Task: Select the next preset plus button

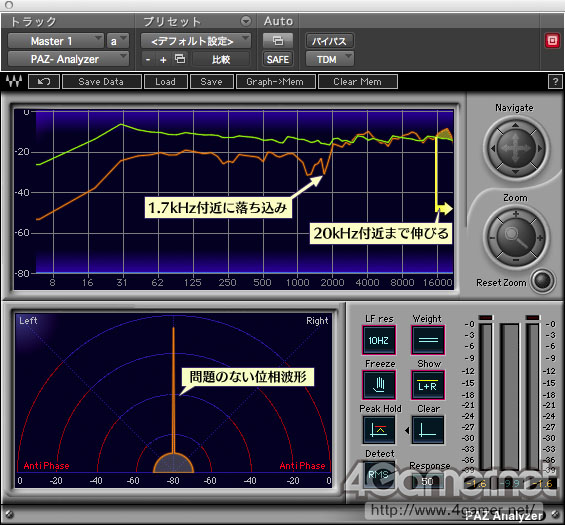Action: [163, 59]
